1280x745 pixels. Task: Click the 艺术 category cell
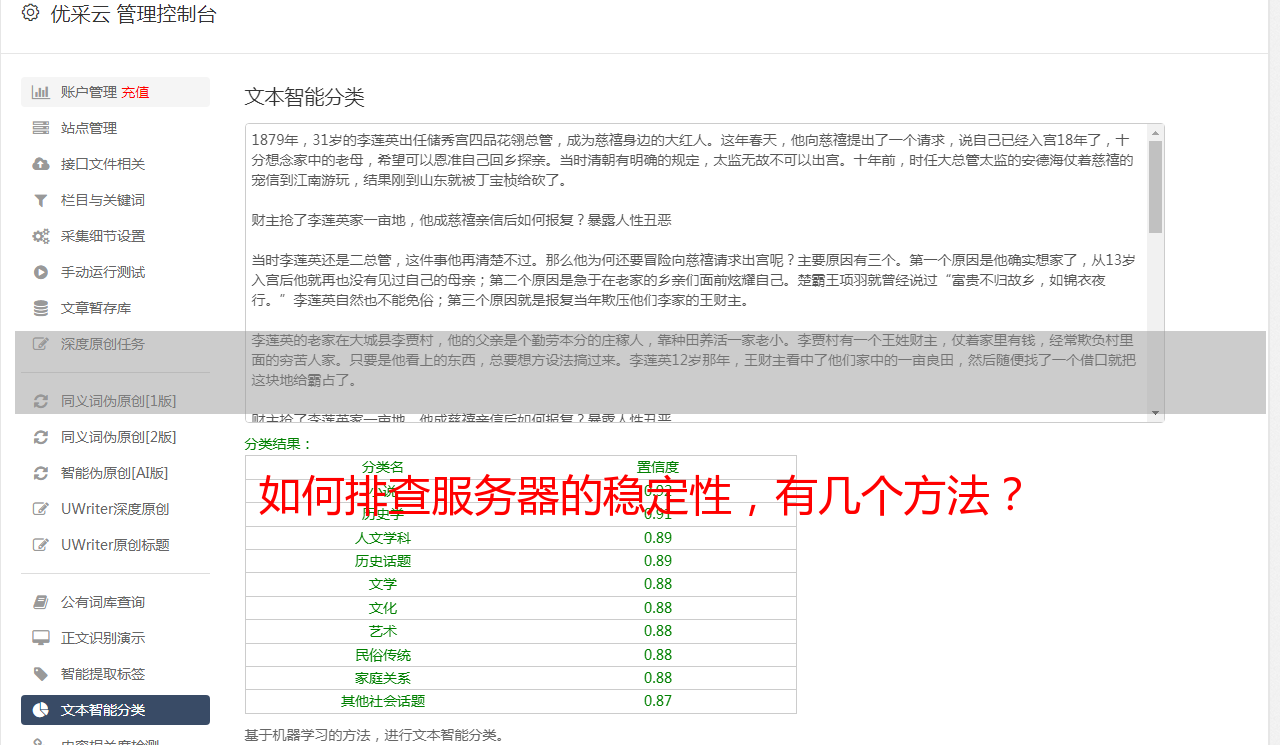tap(383, 631)
